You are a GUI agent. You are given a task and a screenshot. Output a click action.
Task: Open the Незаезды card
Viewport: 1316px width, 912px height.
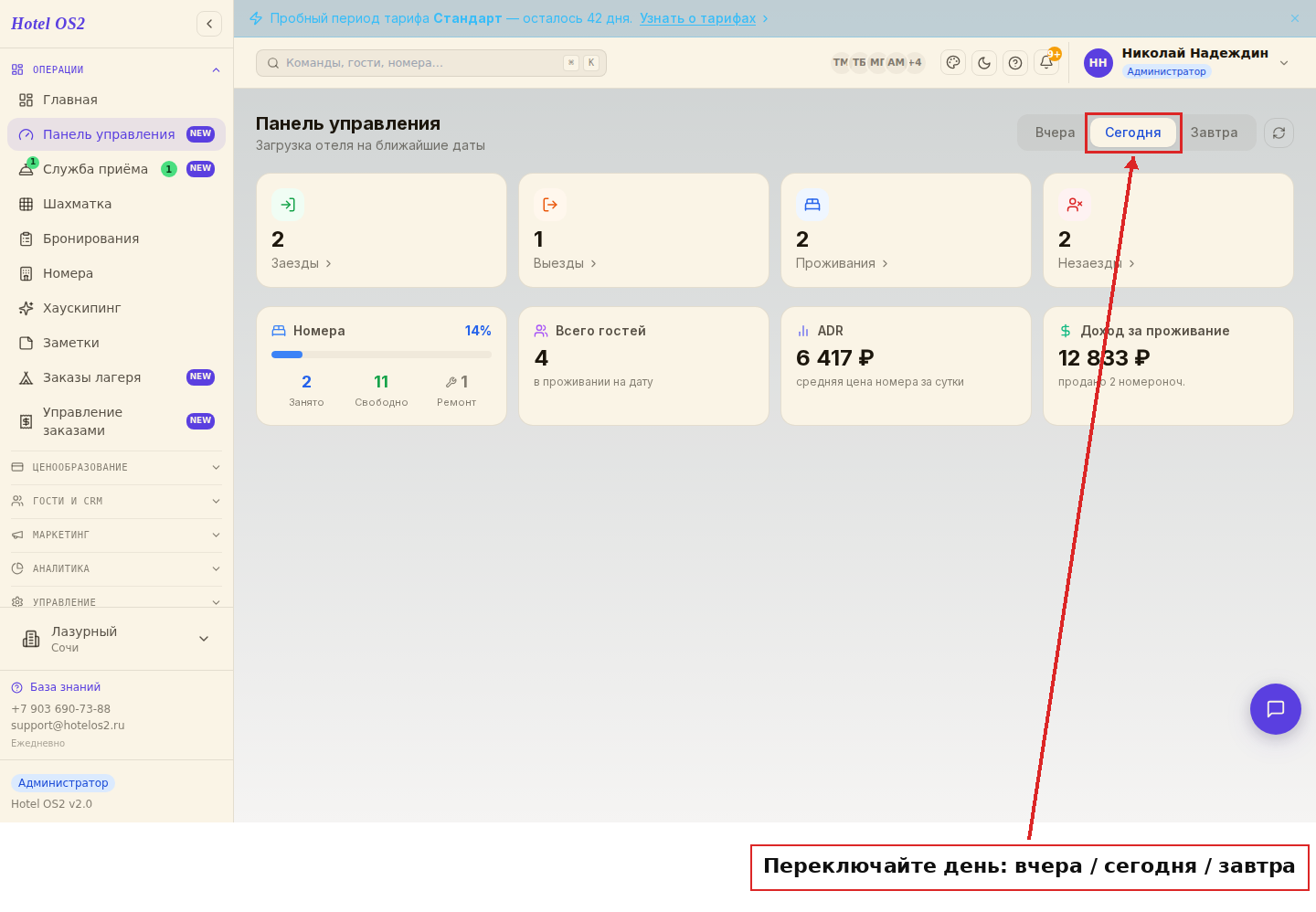point(1169,230)
